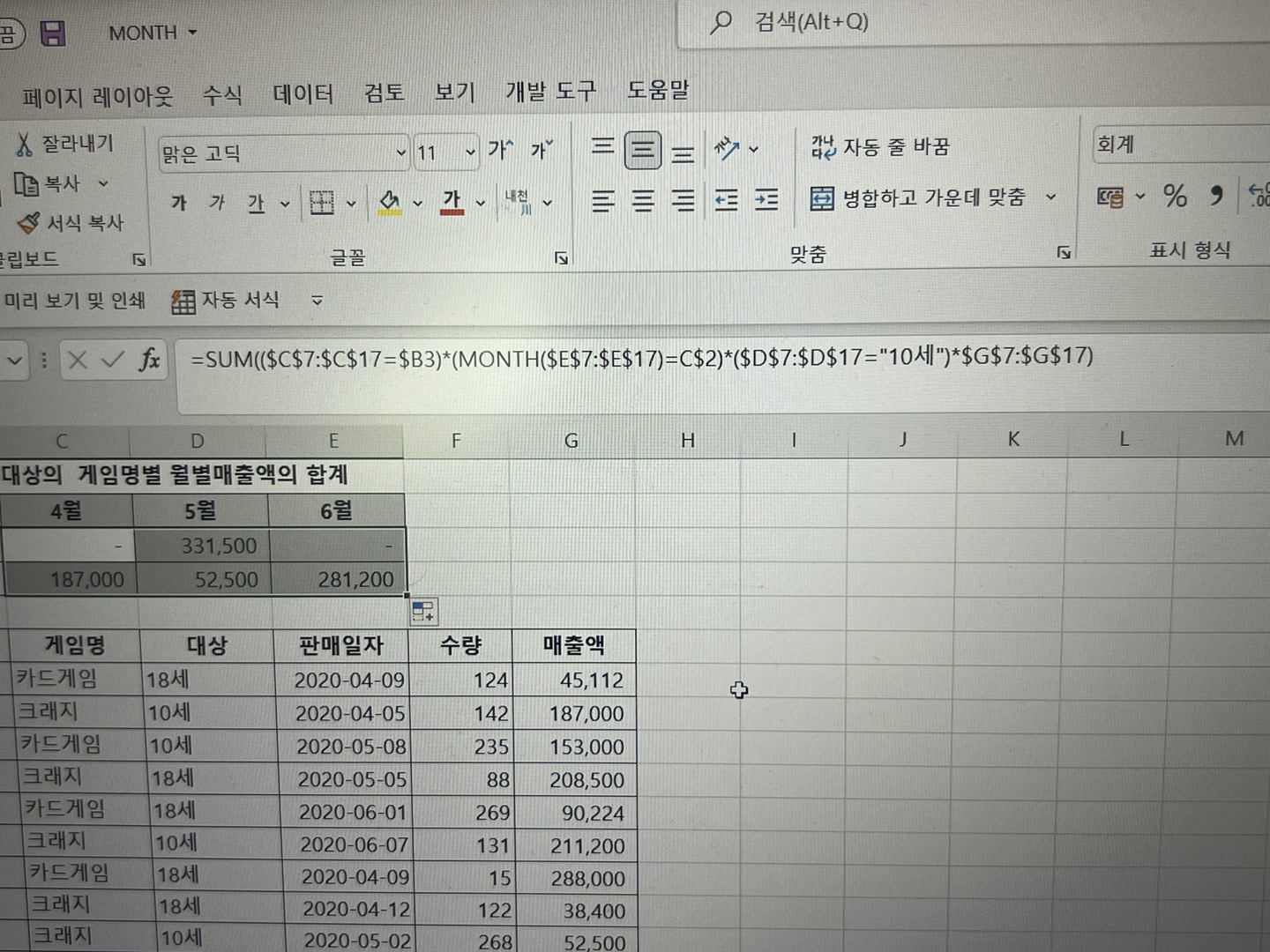Expand the Merge and Center dropdown arrow

pyautogui.click(x=1050, y=197)
